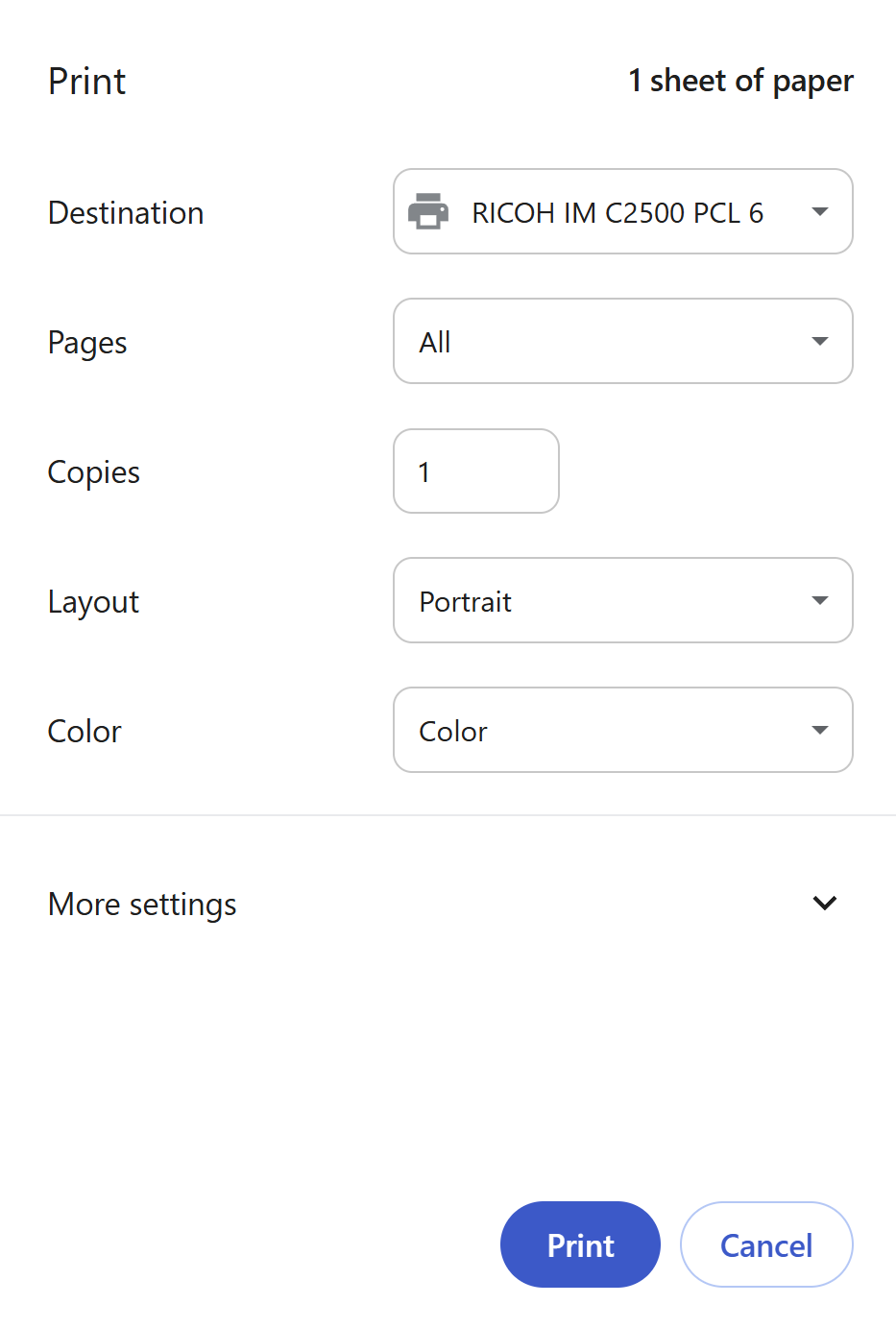The height and width of the screenshot is (1328, 896).
Task: Click the 1 sheet of paper label
Action: click(x=741, y=81)
